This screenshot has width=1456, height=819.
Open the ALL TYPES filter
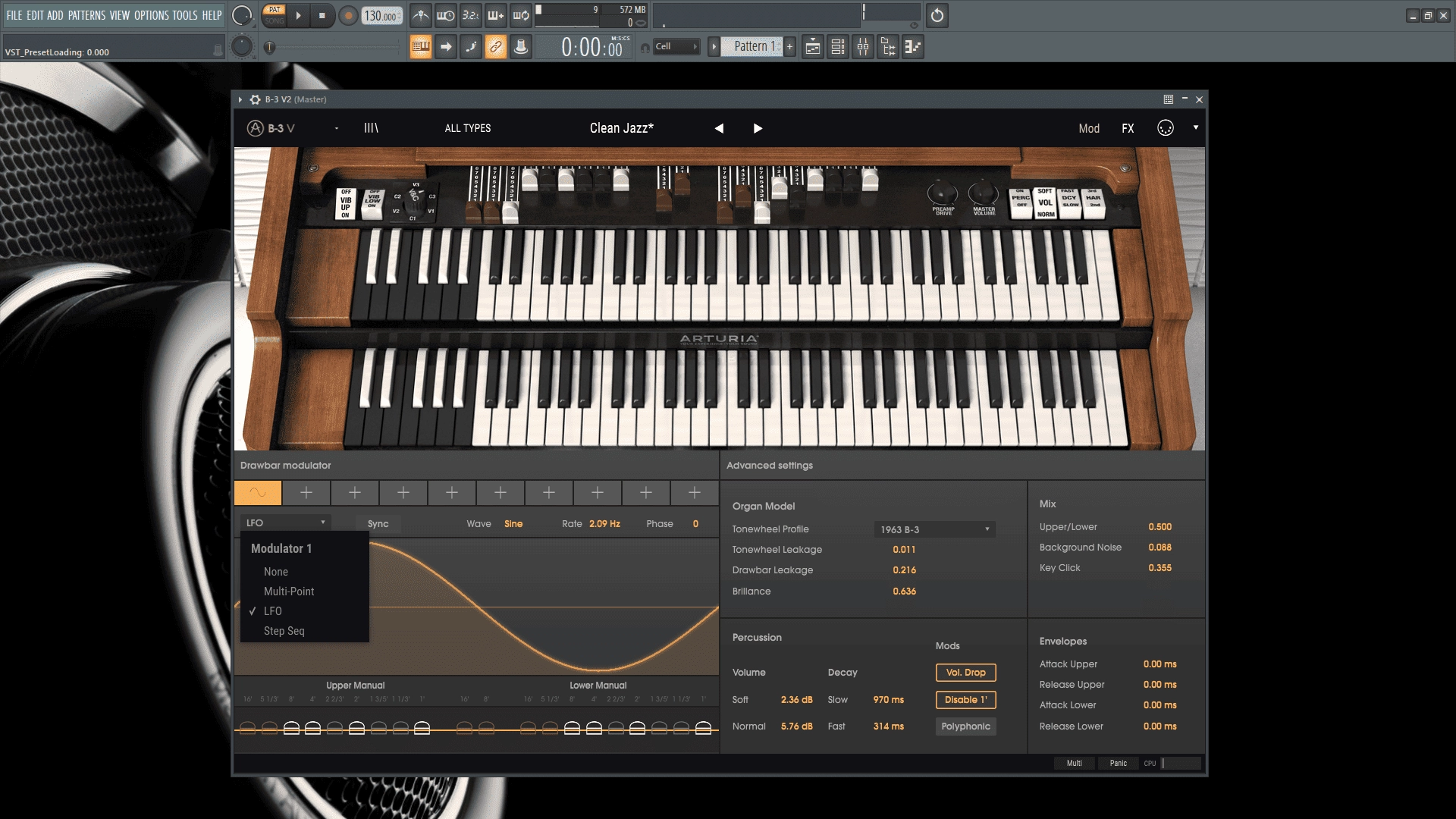(468, 129)
